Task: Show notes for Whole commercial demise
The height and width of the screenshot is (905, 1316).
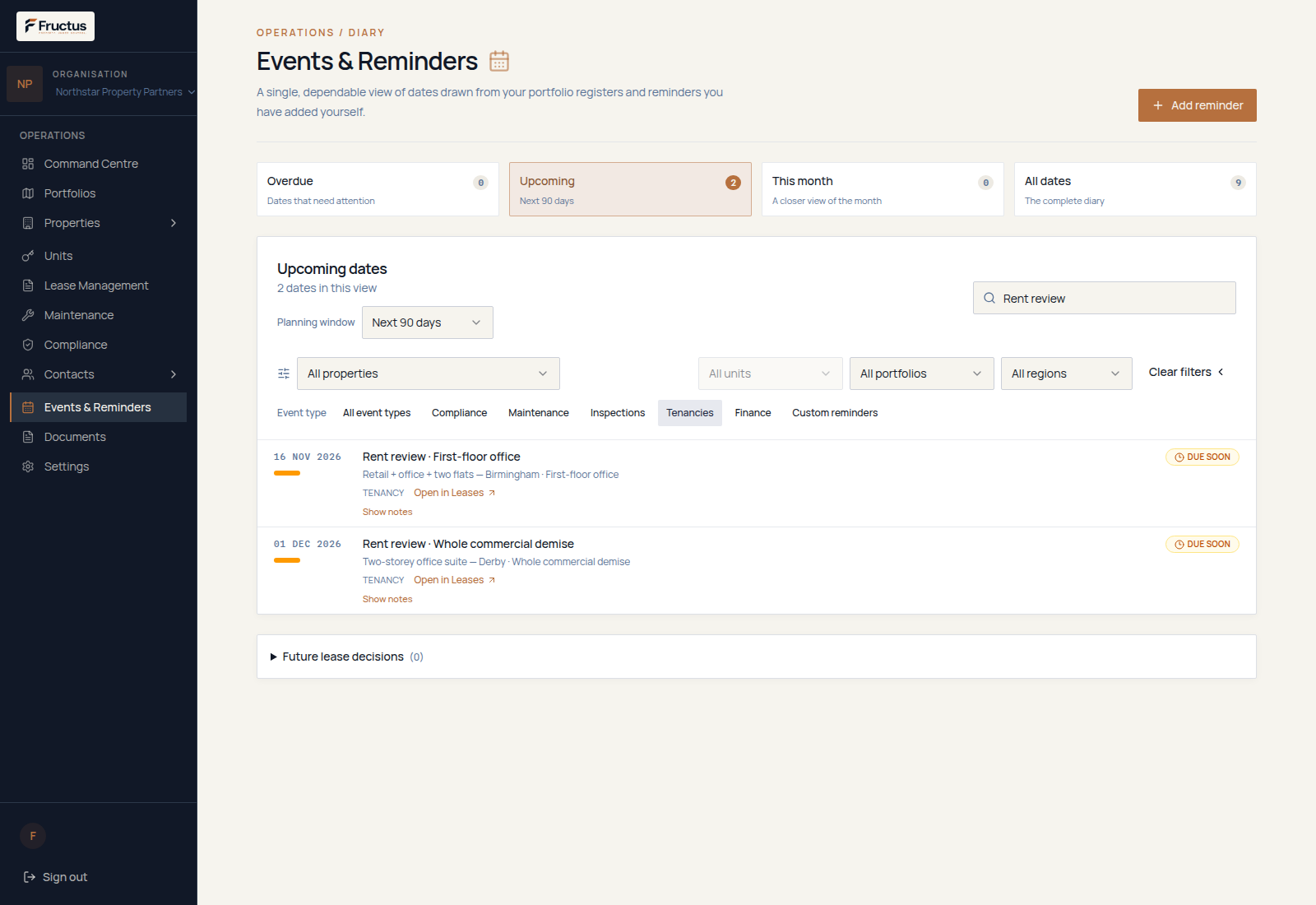Action: pyautogui.click(x=387, y=599)
